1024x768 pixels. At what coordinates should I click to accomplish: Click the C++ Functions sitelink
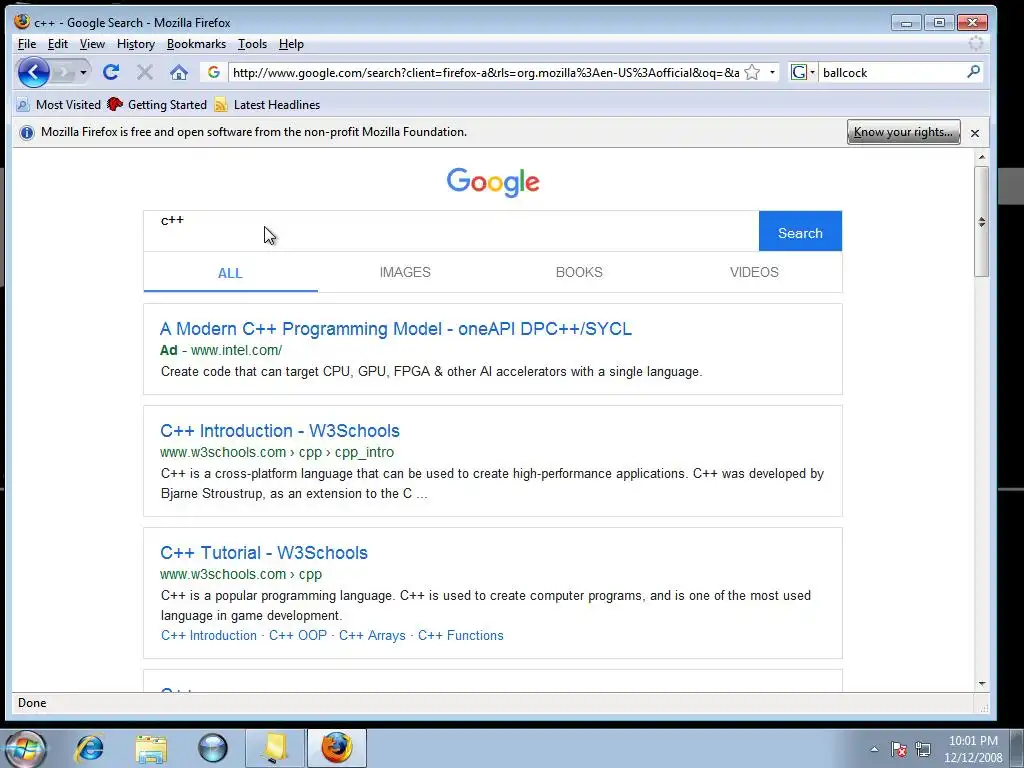pyautogui.click(x=460, y=635)
